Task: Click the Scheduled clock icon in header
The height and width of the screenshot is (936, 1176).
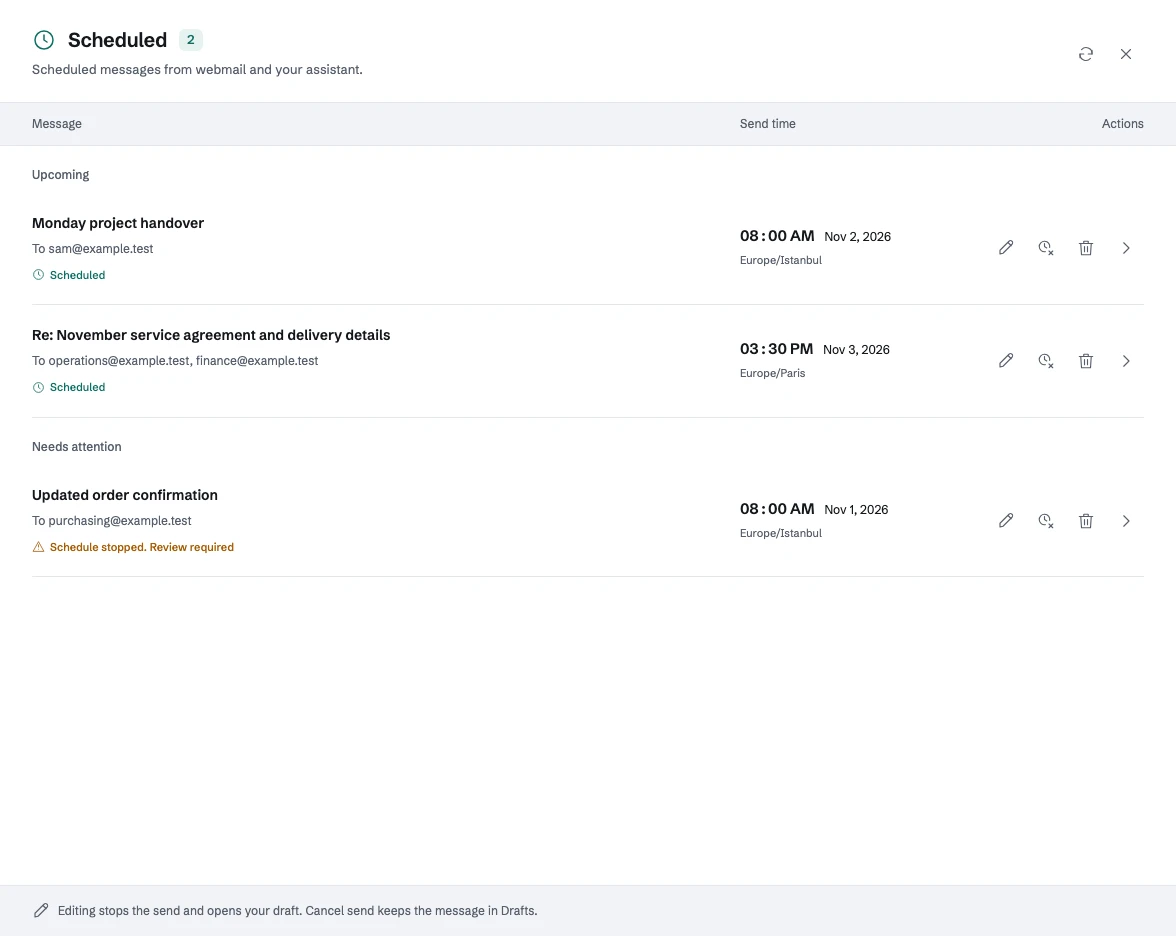Action: point(44,40)
